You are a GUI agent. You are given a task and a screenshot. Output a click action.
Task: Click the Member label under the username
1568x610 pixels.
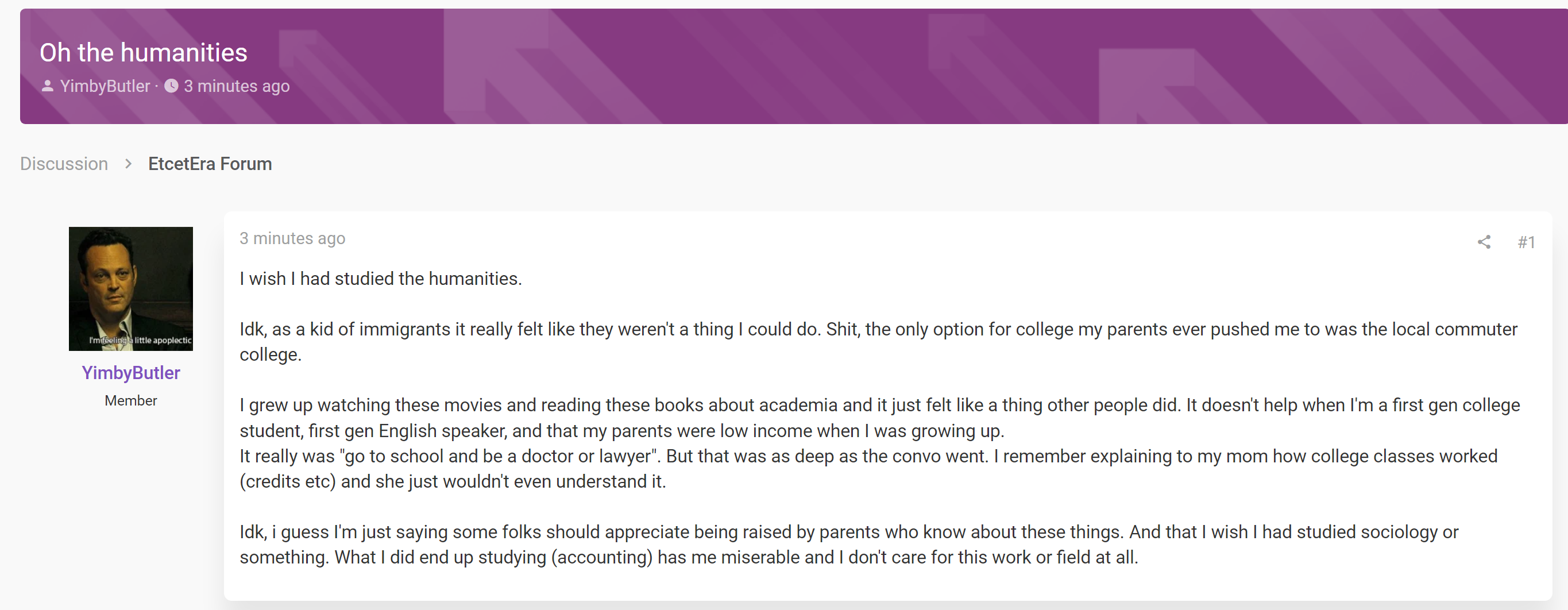pyautogui.click(x=131, y=400)
